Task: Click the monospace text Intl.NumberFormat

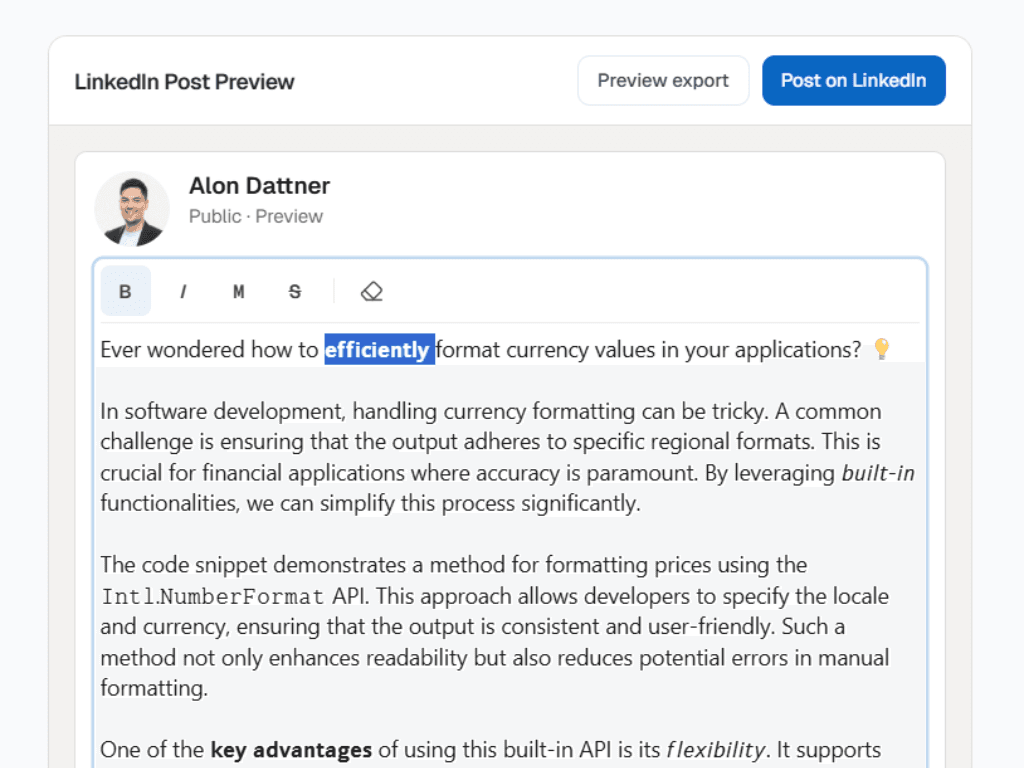Action: pyautogui.click(x=212, y=596)
